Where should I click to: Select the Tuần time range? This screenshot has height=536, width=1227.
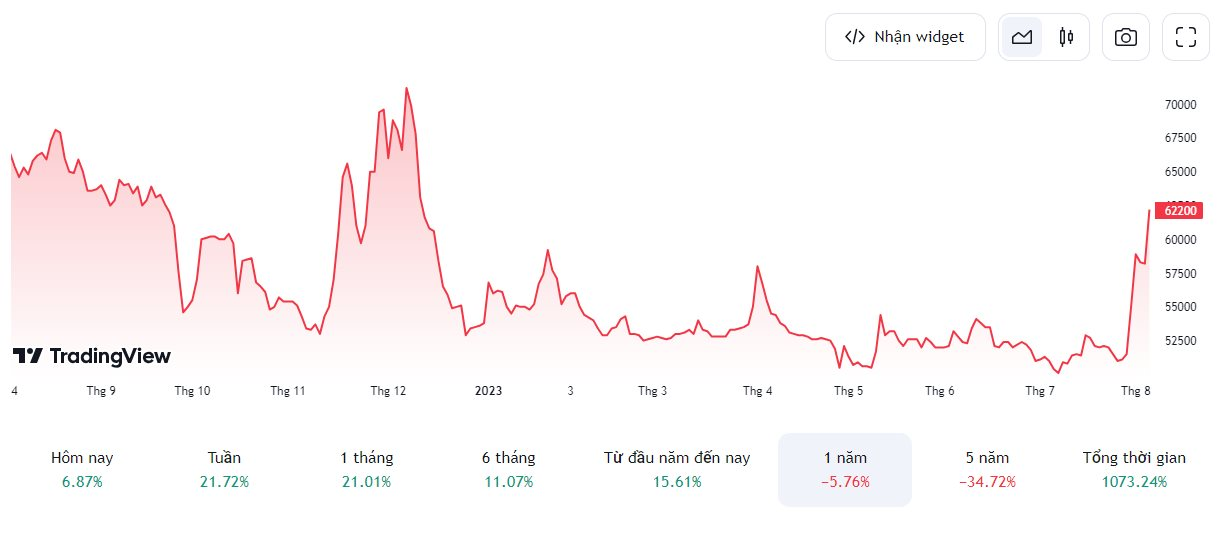click(x=224, y=469)
